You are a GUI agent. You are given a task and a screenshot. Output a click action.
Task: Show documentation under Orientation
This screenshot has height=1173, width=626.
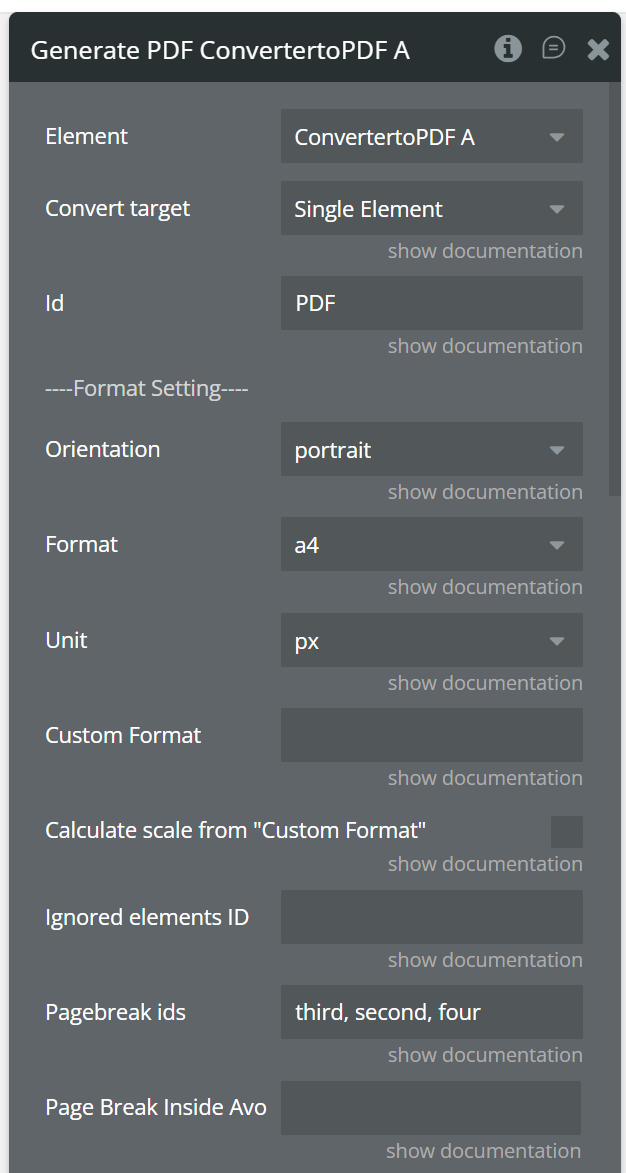[485, 492]
